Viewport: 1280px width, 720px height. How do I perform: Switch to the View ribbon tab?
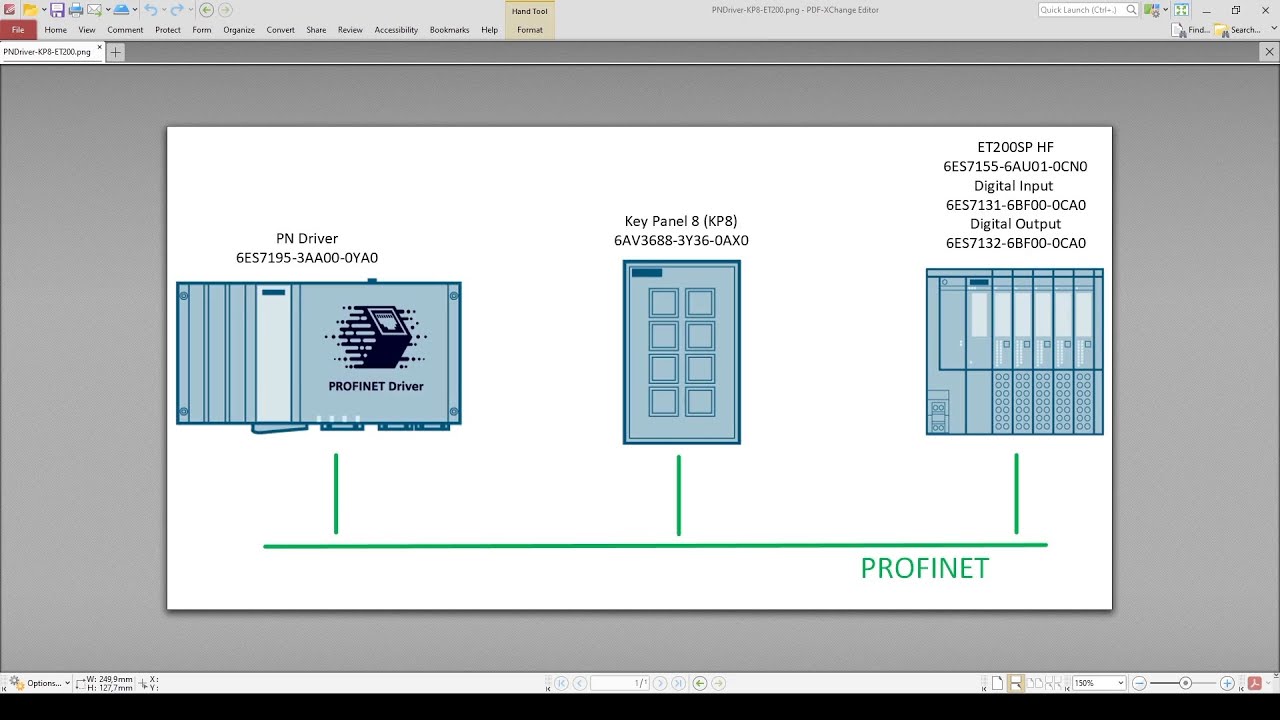87,30
